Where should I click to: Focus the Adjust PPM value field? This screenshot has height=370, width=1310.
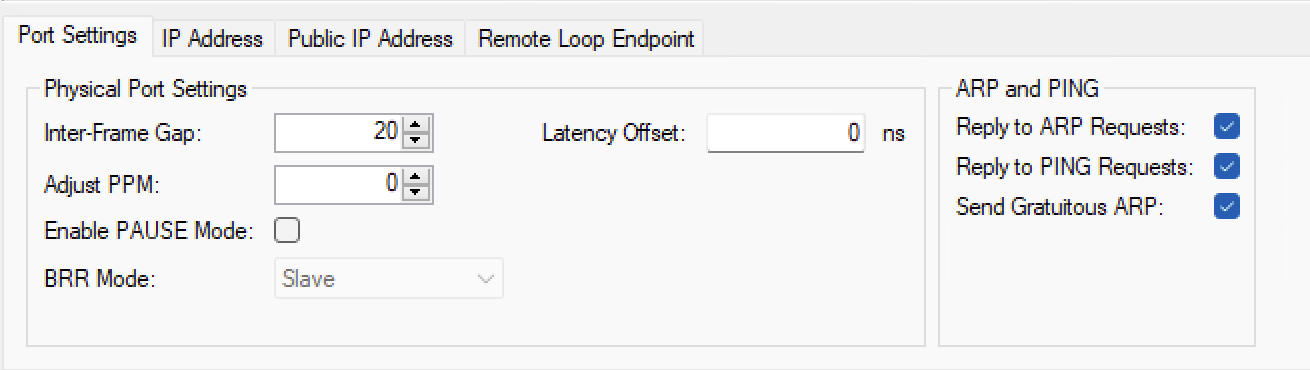[338, 182]
